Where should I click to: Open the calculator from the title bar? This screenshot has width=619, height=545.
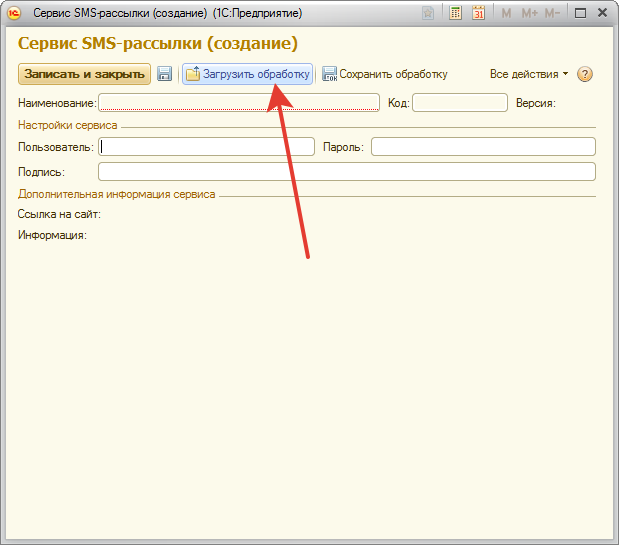click(456, 13)
